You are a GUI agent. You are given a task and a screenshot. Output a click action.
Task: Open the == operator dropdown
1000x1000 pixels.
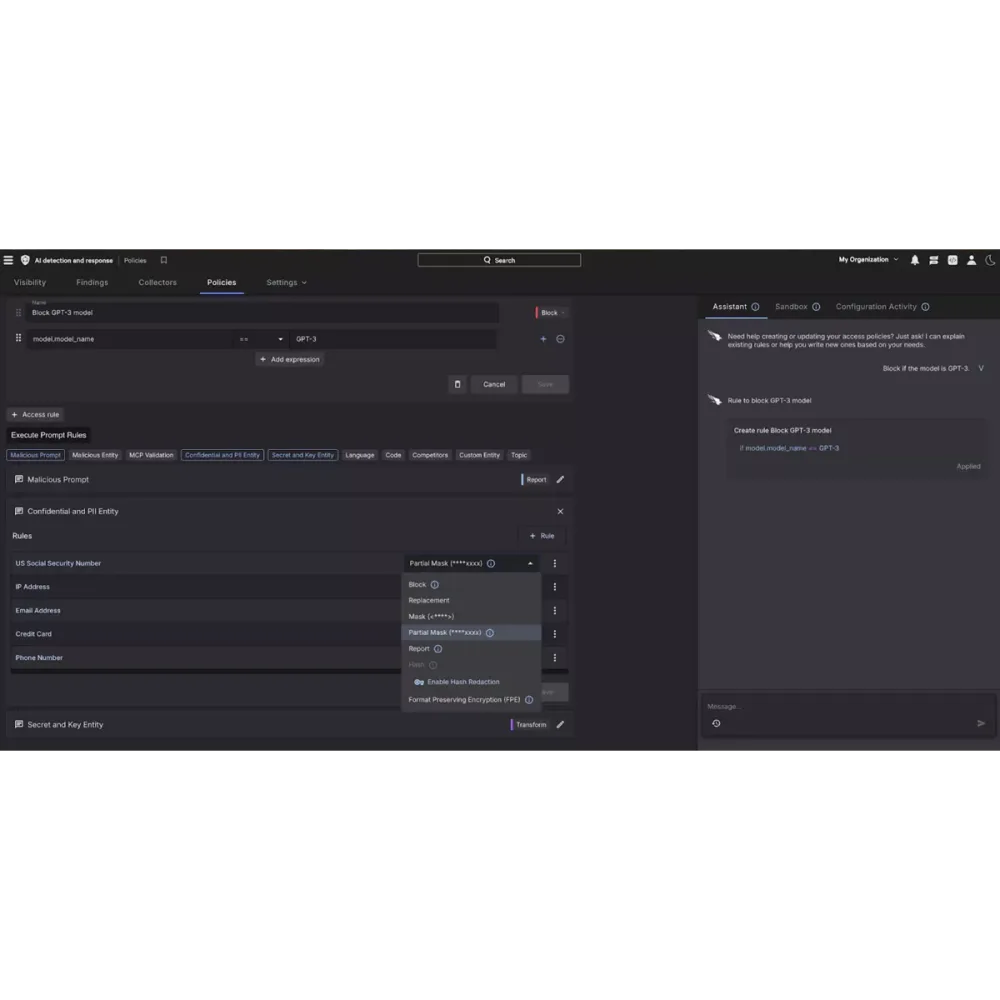[x=261, y=339]
